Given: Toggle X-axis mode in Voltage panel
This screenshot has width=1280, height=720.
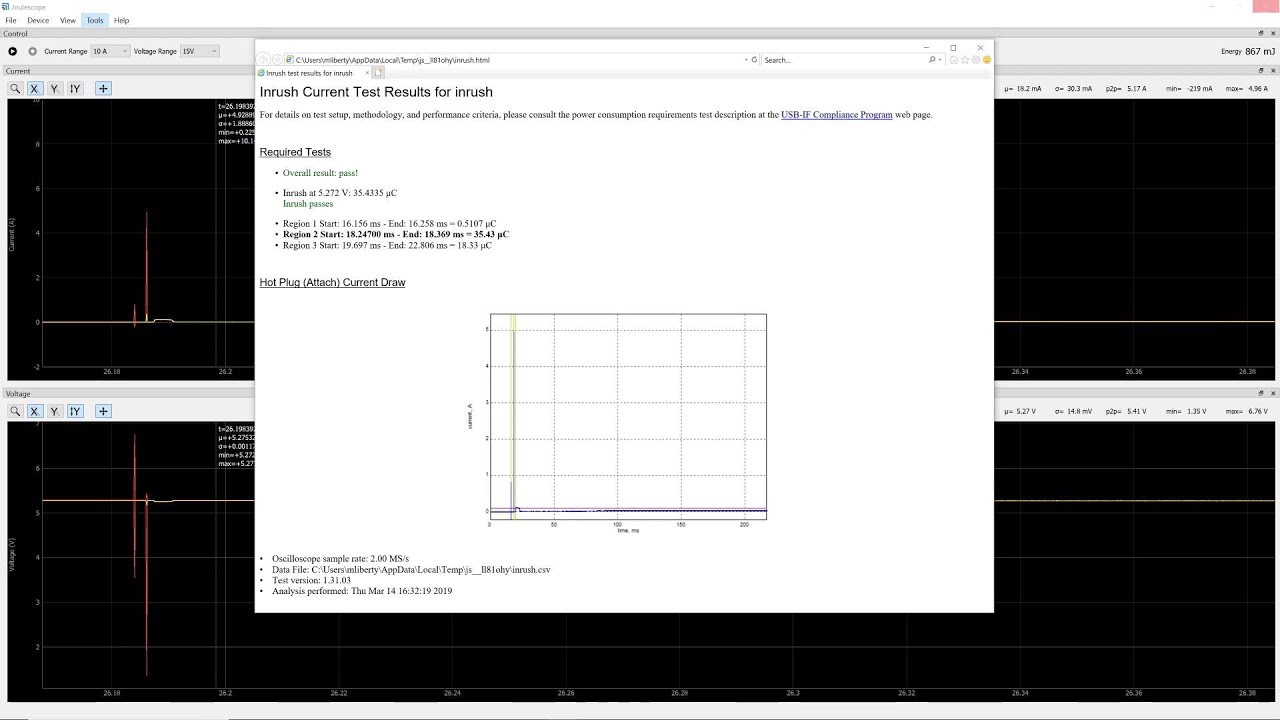Looking at the screenshot, I should click(x=34, y=411).
